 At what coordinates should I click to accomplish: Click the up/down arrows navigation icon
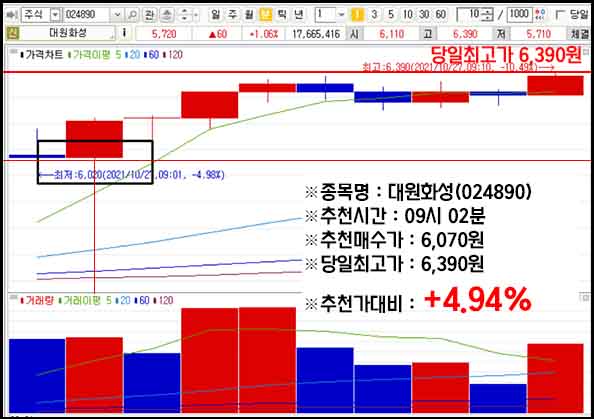pyautogui.click(x=184, y=15)
